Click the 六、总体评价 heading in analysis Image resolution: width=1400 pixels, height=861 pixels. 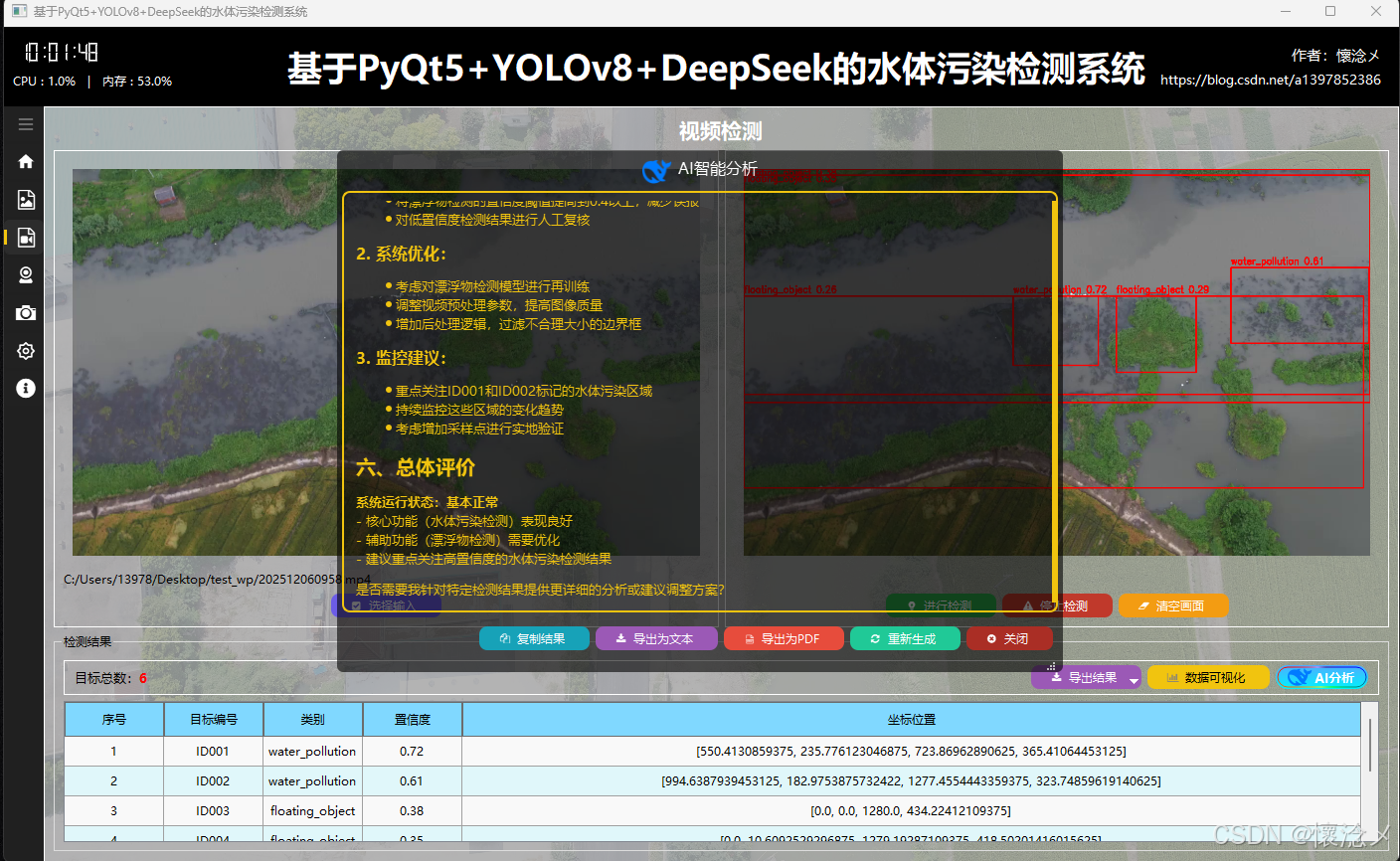point(416,467)
